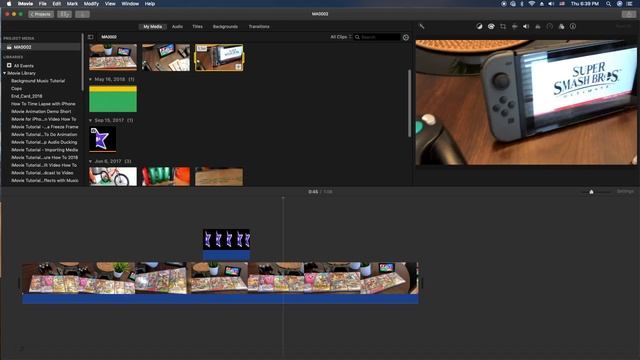Select the purple star animation thumbnail
The width and height of the screenshot is (640, 360).
coord(102,139)
